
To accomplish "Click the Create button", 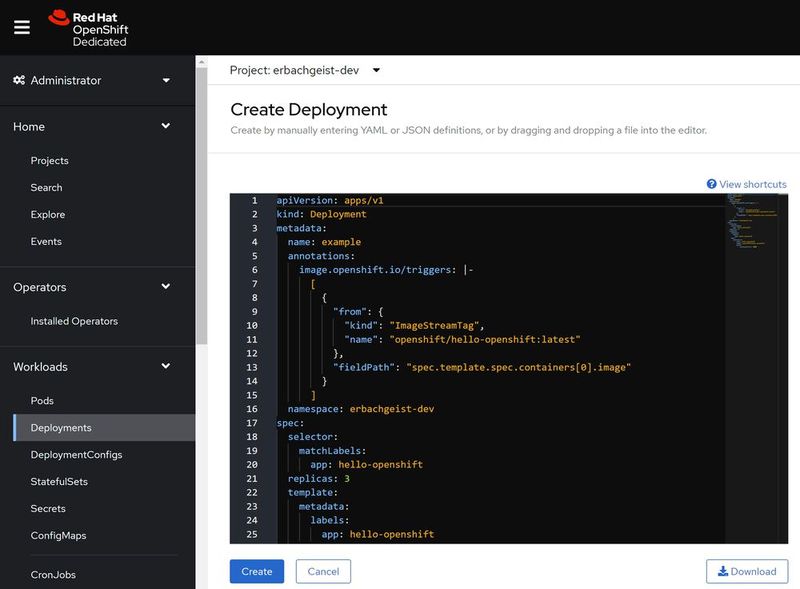I will pos(256,571).
